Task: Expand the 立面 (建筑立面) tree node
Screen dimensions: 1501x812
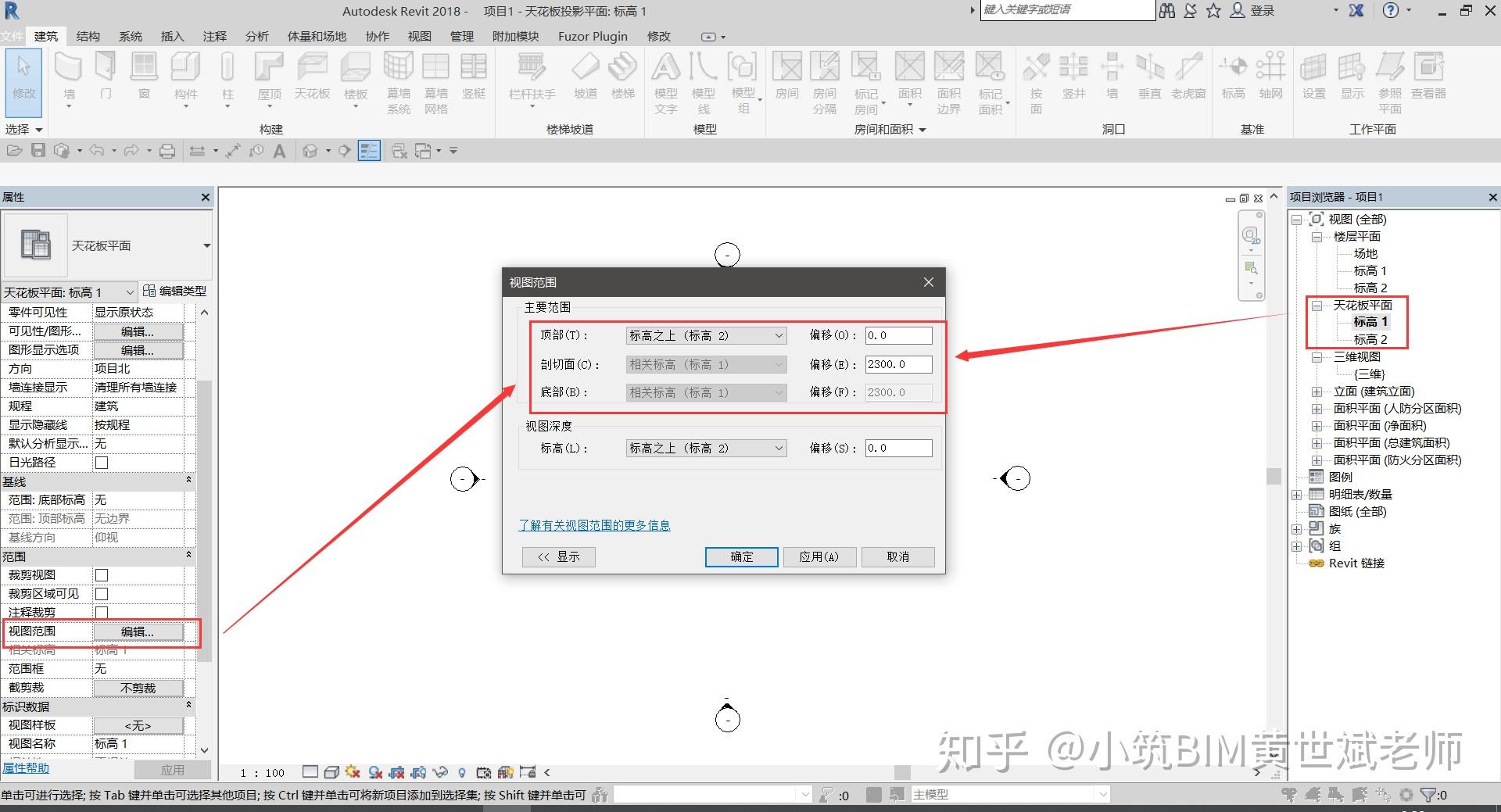Action: (1317, 392)
